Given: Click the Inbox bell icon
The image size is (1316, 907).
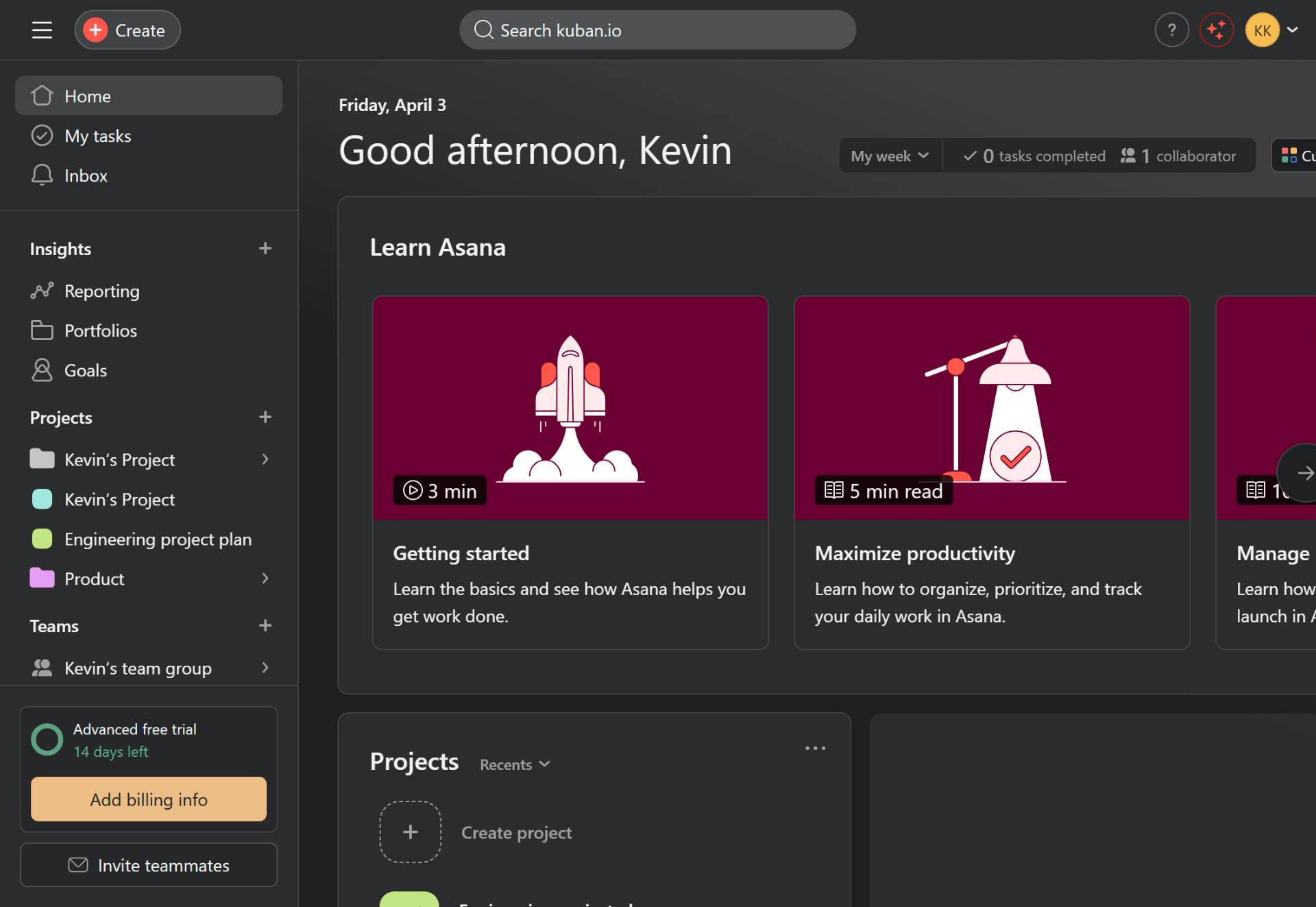Looking at the screenshot, I should tap(42, 176).
